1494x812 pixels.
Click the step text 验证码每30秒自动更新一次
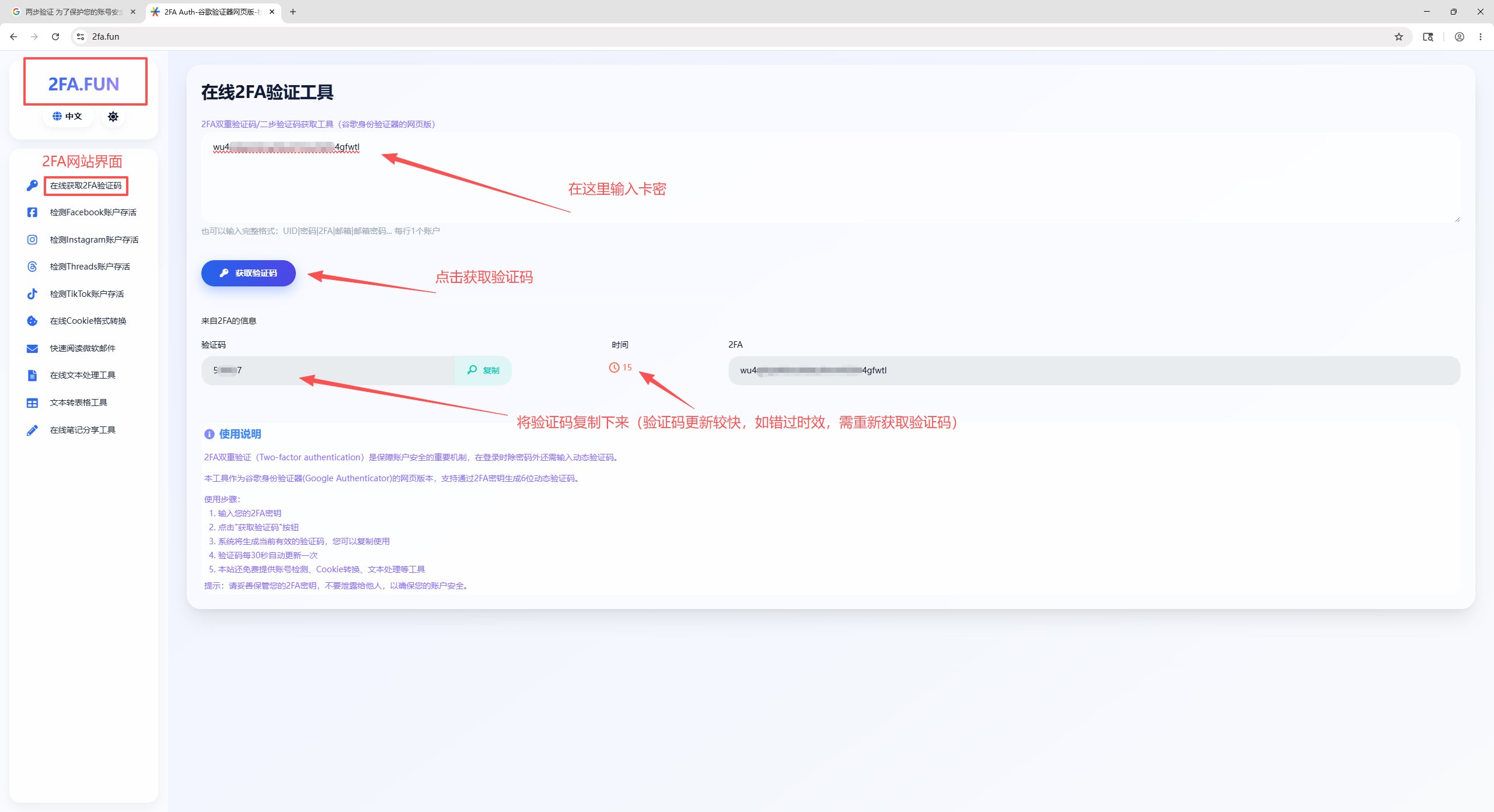point(268,555)
